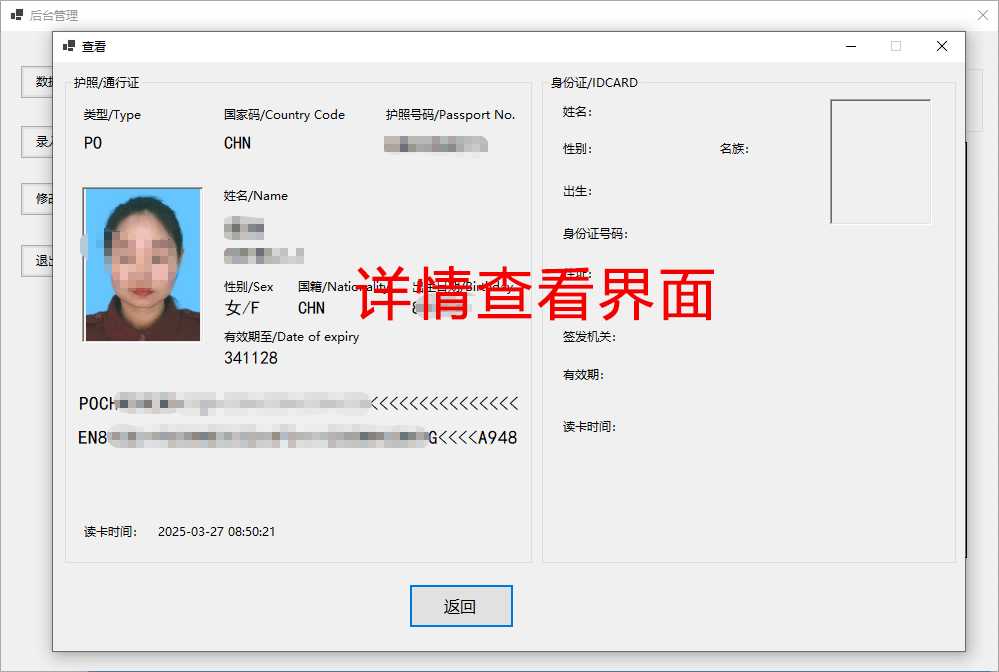Click the 查看 dialog title bar icon
Viewport: 999px width, 672px height.
pos(69,46)
